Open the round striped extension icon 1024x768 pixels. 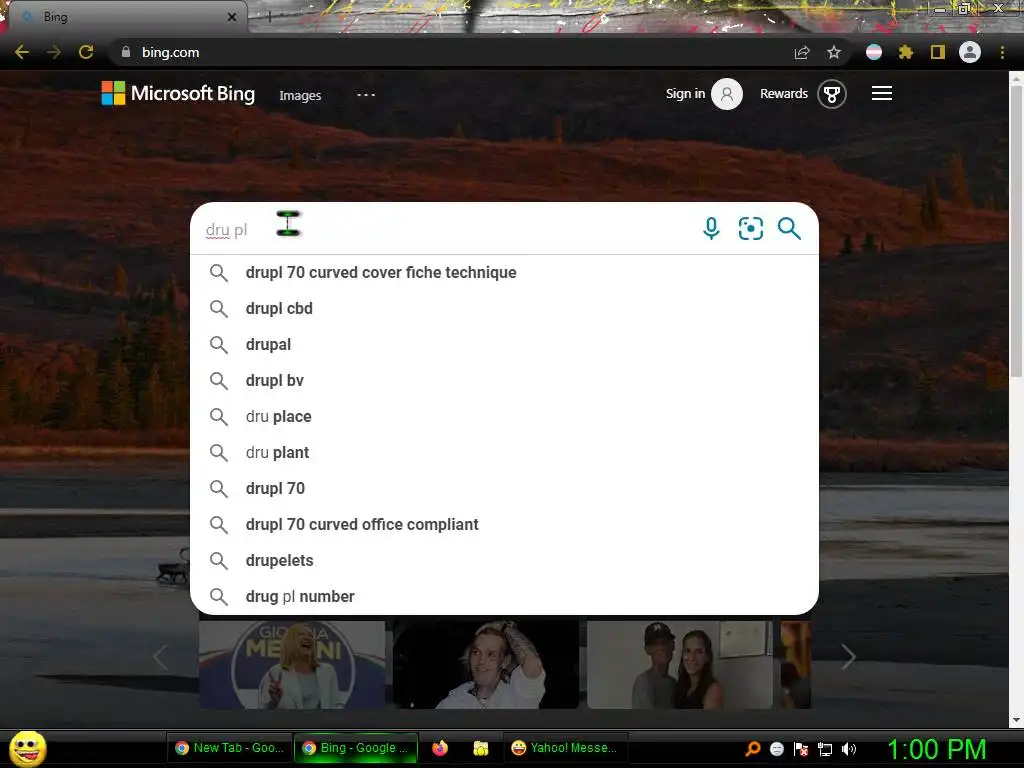874,52
